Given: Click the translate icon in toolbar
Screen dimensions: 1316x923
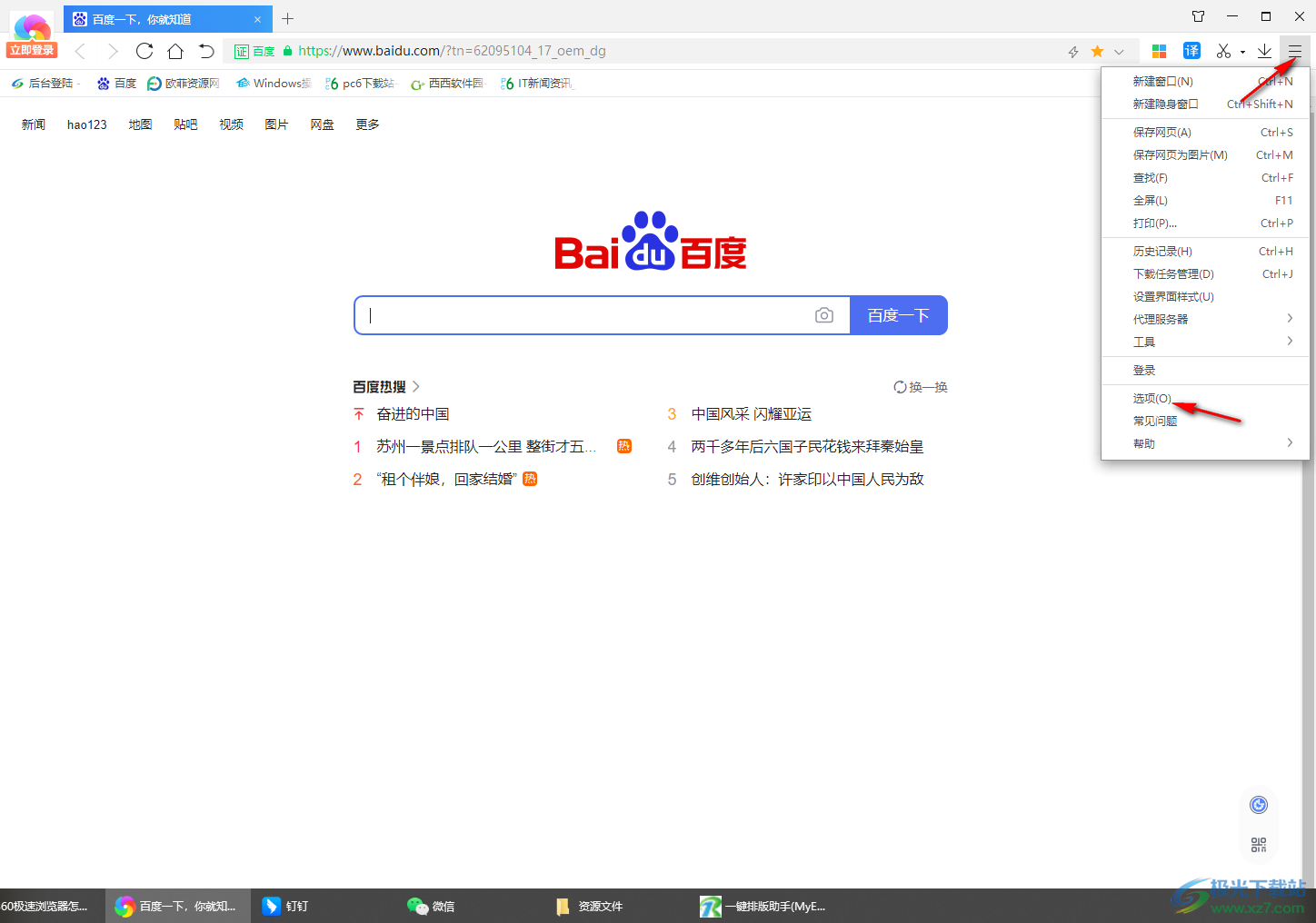Looking at the screenshot, I should 1191,51.
